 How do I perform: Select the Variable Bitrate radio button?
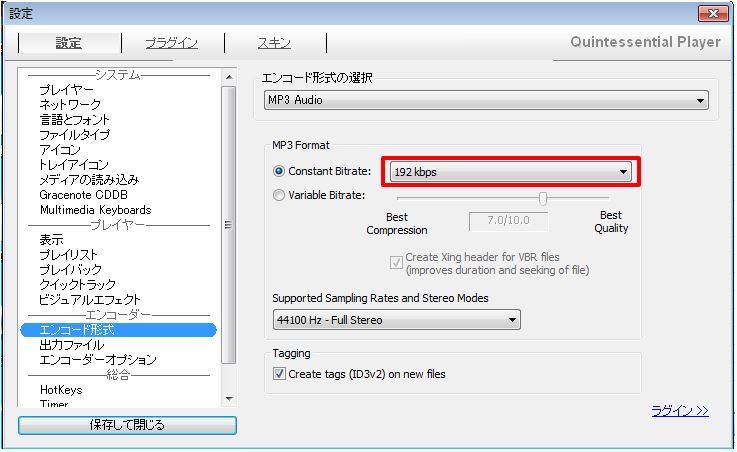point(279,196)
